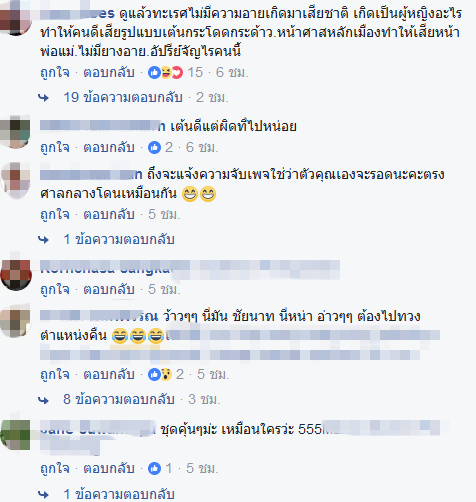Click reply arrow icon beside 8 ข้อความตอบกลับ
The image size is (476, 502).
43,400
